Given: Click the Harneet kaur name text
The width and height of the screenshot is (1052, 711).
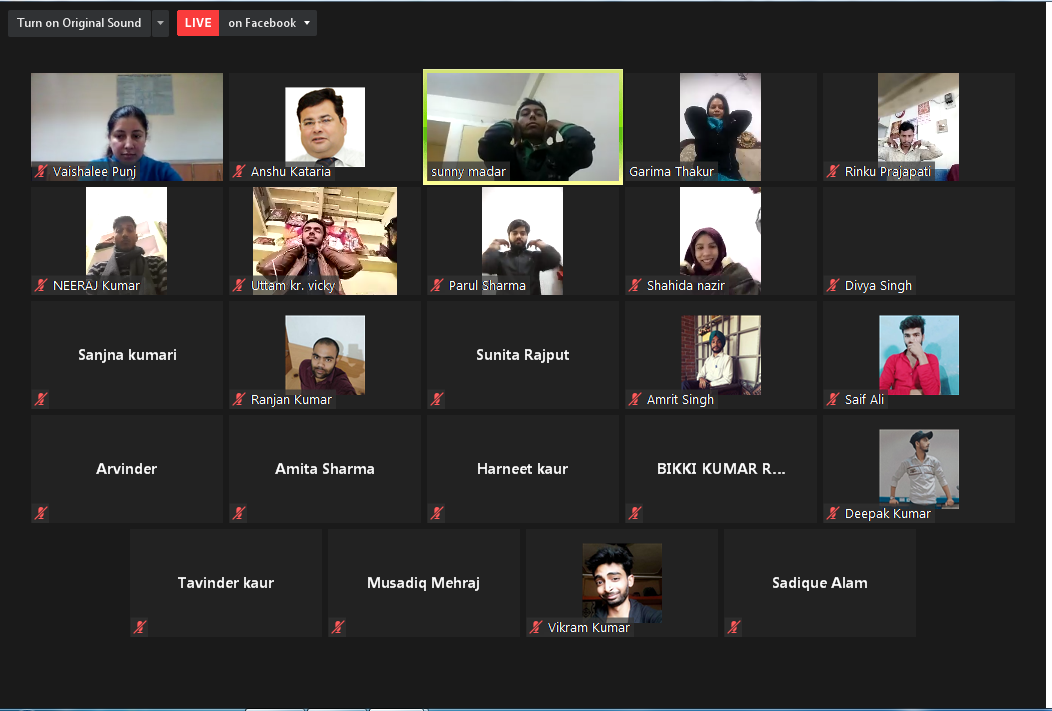Looking at the screenshot, I should [x=523, y=469].
